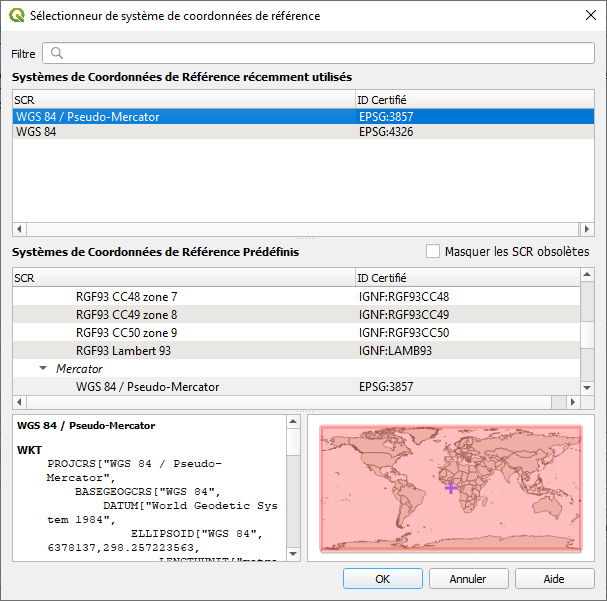
Task: Select the WGS 84 row in the recently used list
Action: pos(304,132)
